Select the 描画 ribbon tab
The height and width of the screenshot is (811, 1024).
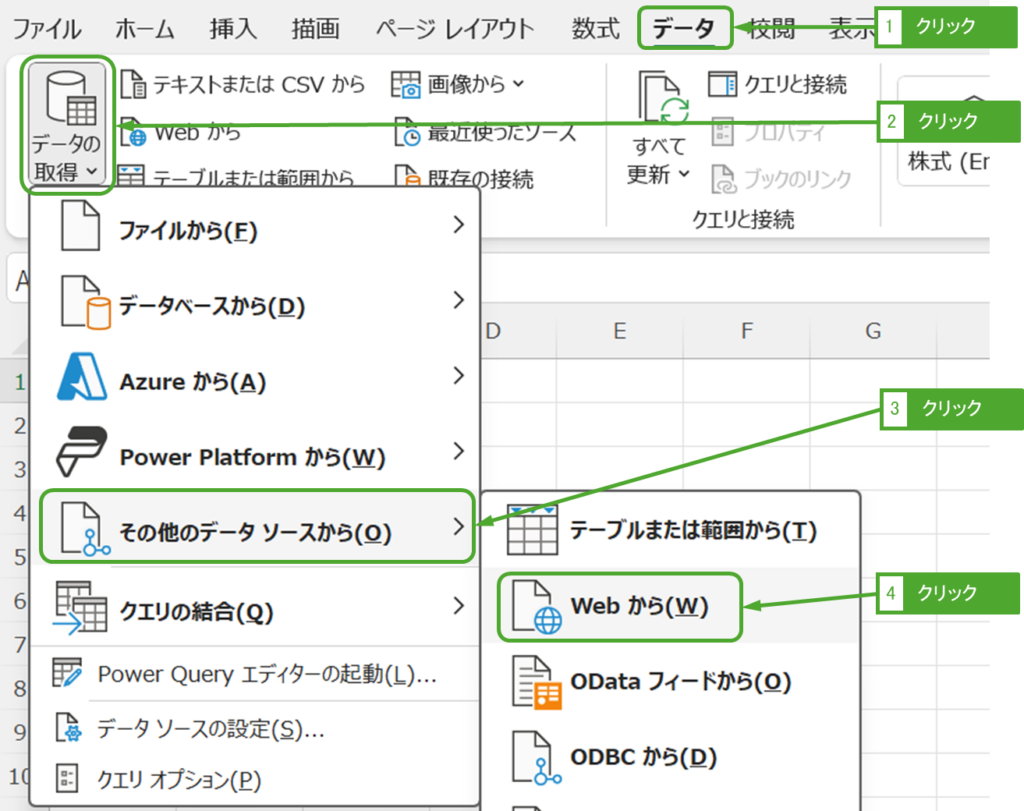click(315, 29)
